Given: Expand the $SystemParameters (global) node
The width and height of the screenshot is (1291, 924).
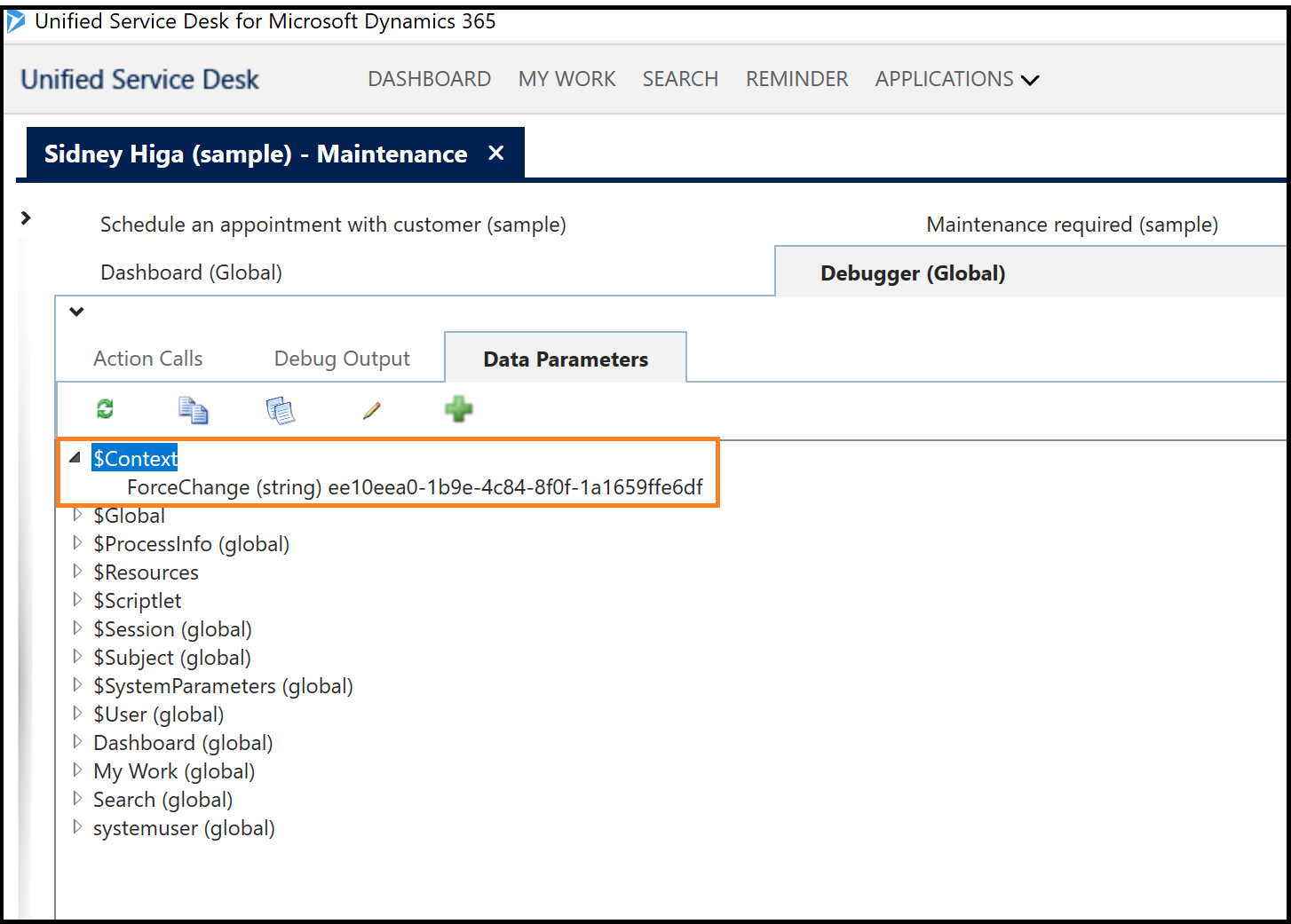Looking at the screenshot, I should [x=77, y=685].
